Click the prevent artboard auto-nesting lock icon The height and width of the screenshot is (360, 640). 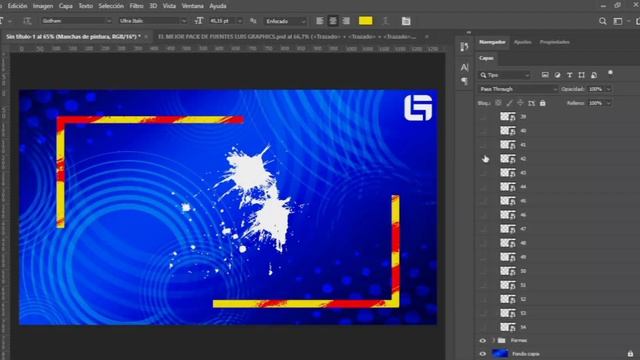click(x=531, y=103)
